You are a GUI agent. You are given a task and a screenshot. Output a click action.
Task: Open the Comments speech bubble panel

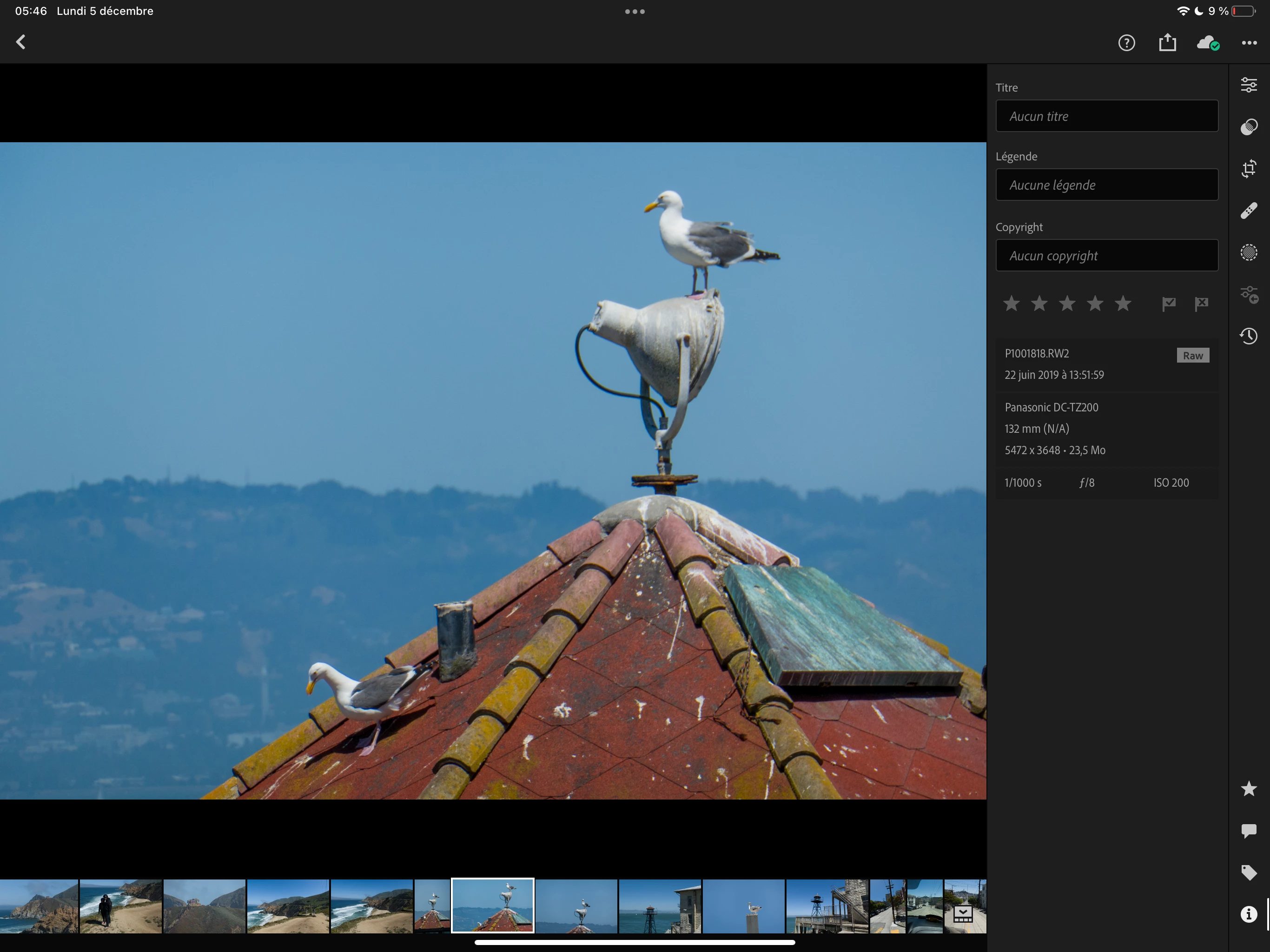pos(1248,831)
